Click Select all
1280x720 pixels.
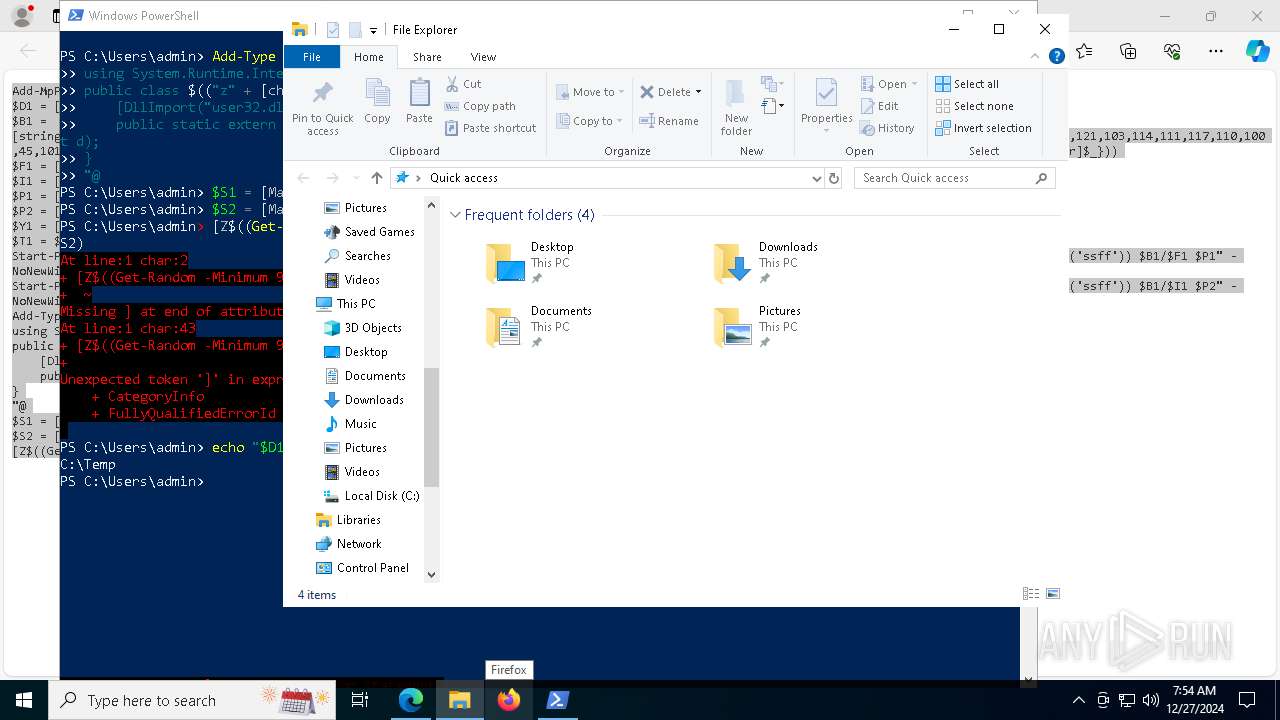click(967, 84)
